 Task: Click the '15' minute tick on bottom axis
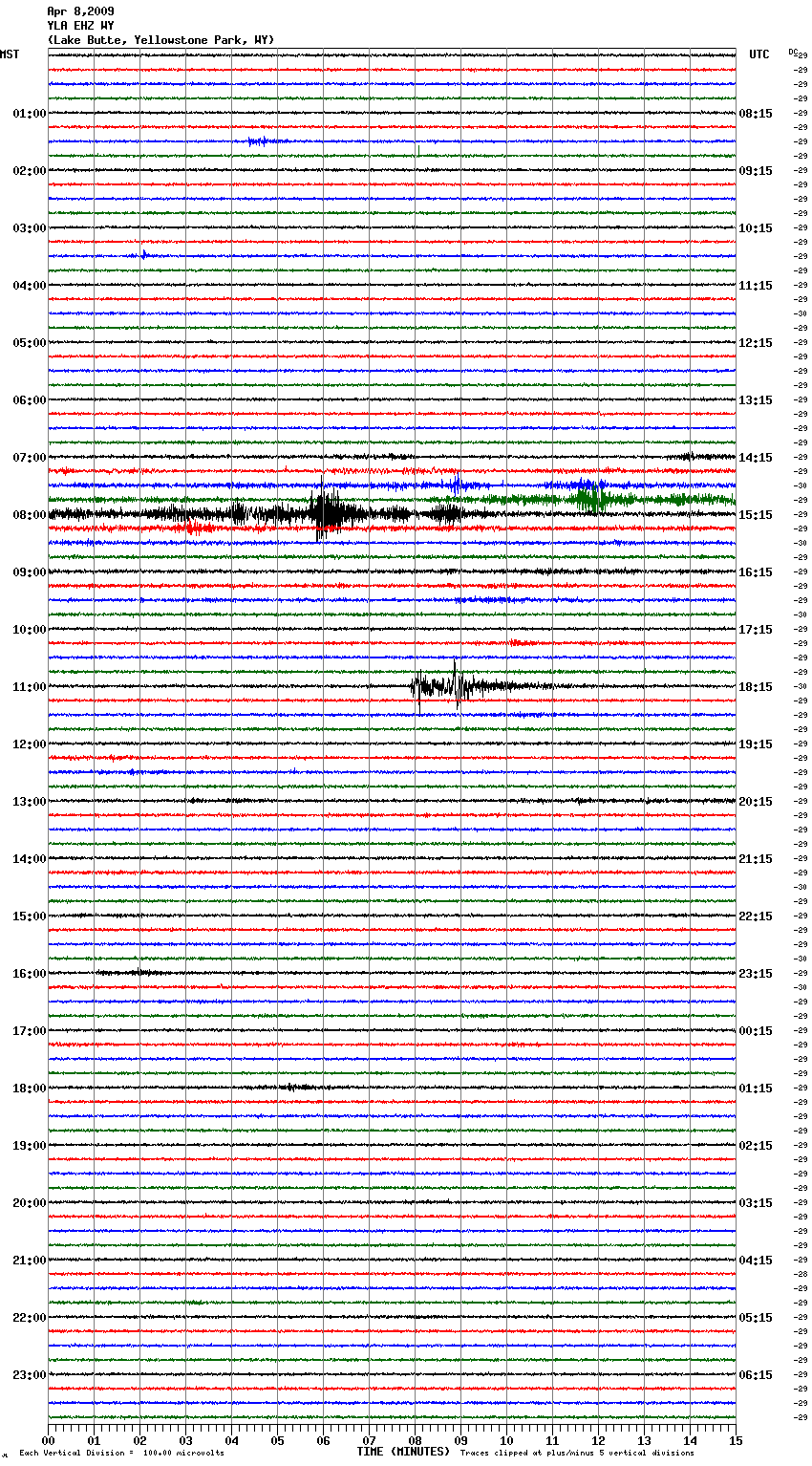(736, 1440)
